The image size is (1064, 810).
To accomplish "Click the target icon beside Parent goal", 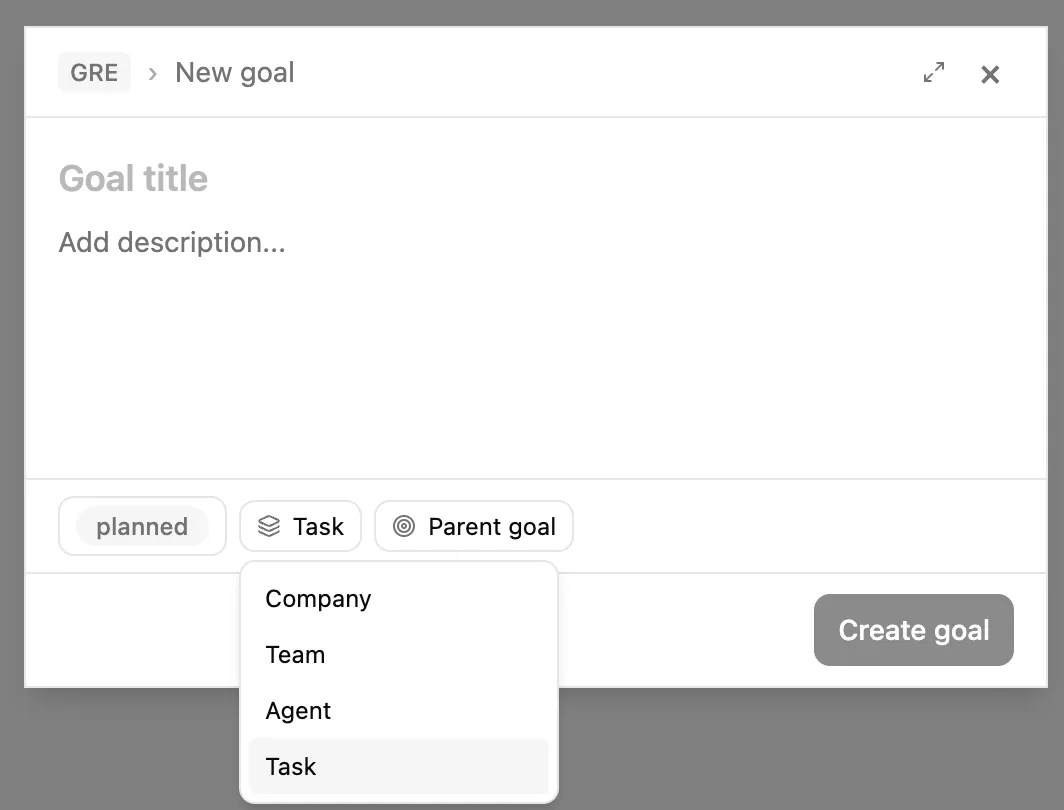I will coord(404,526).
